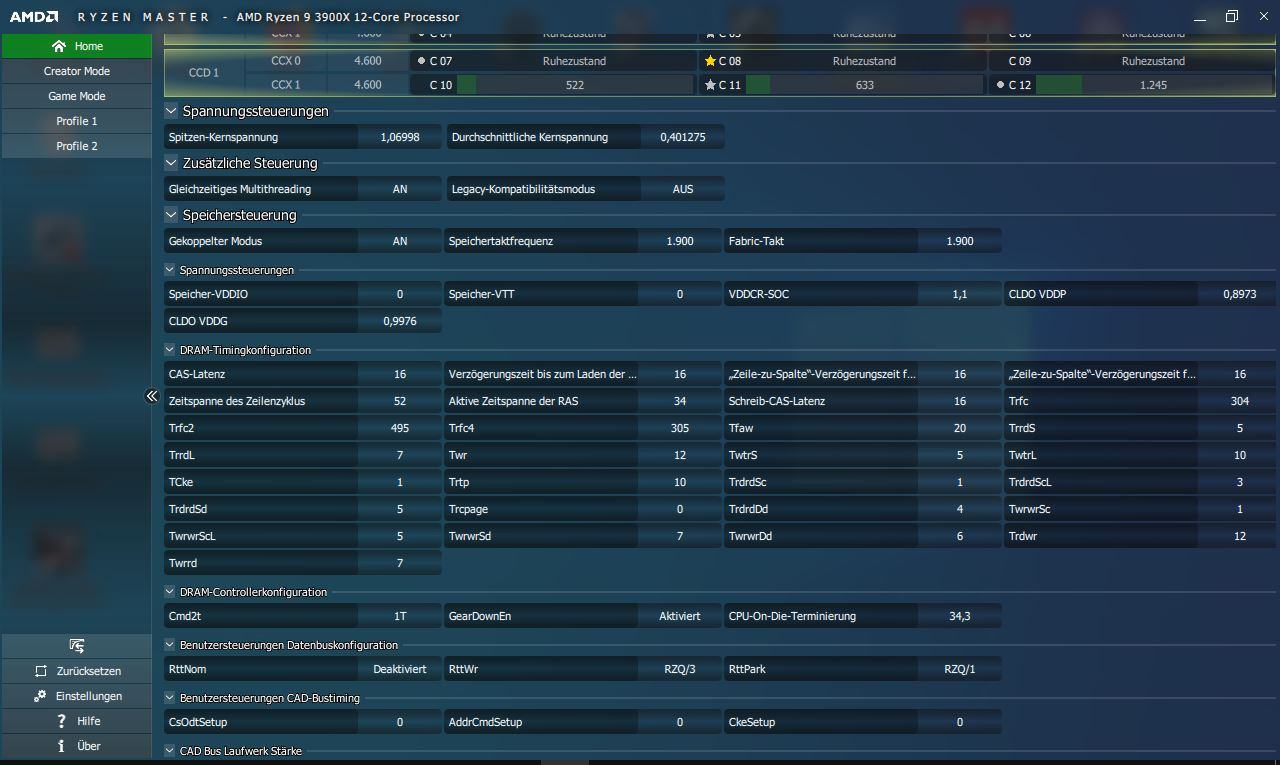The height and width of the screenshot is (765, 1280).
Task: Restore down the Ryzen Master window
Action: 1232,16
